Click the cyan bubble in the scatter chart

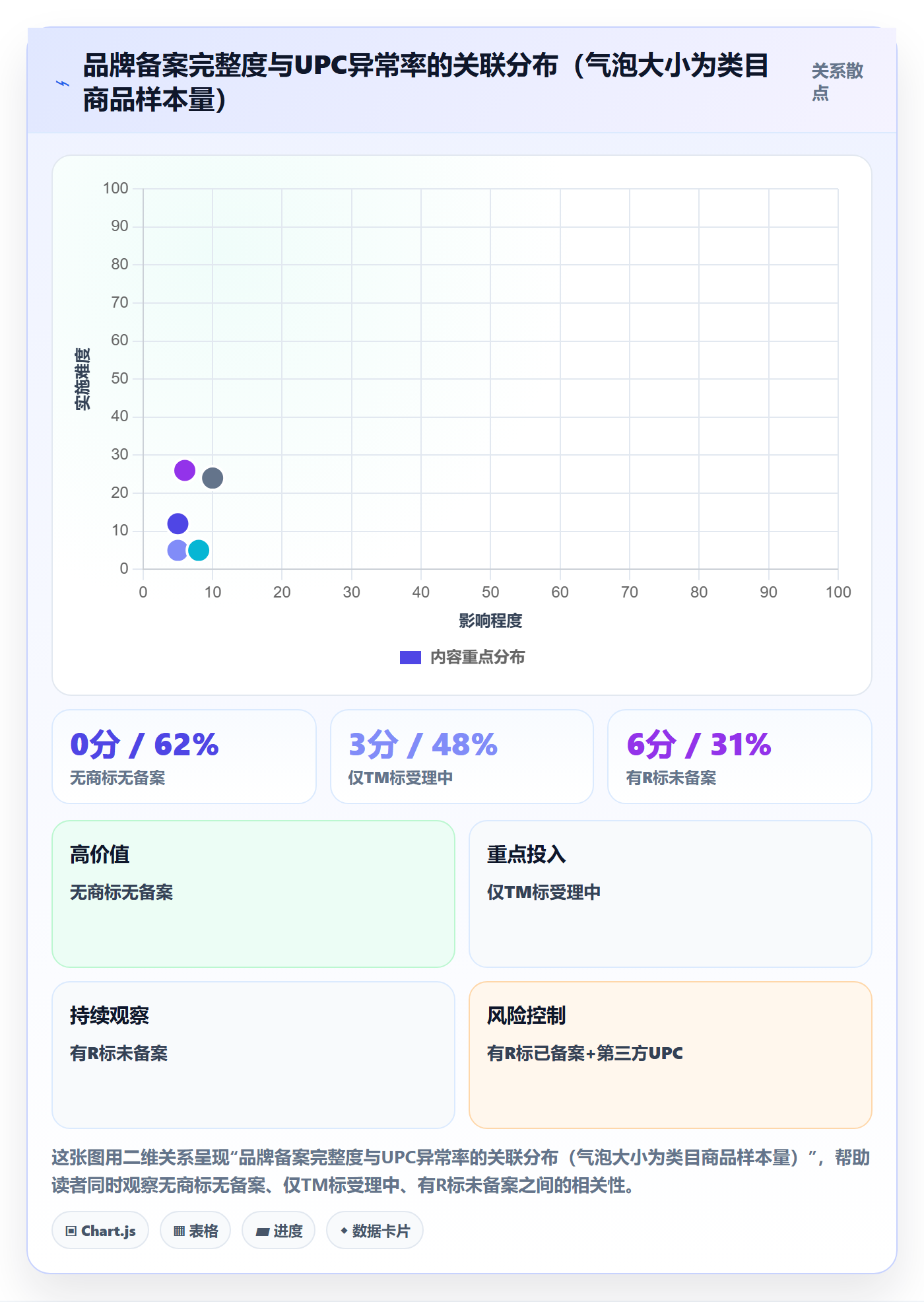[199, 550]
